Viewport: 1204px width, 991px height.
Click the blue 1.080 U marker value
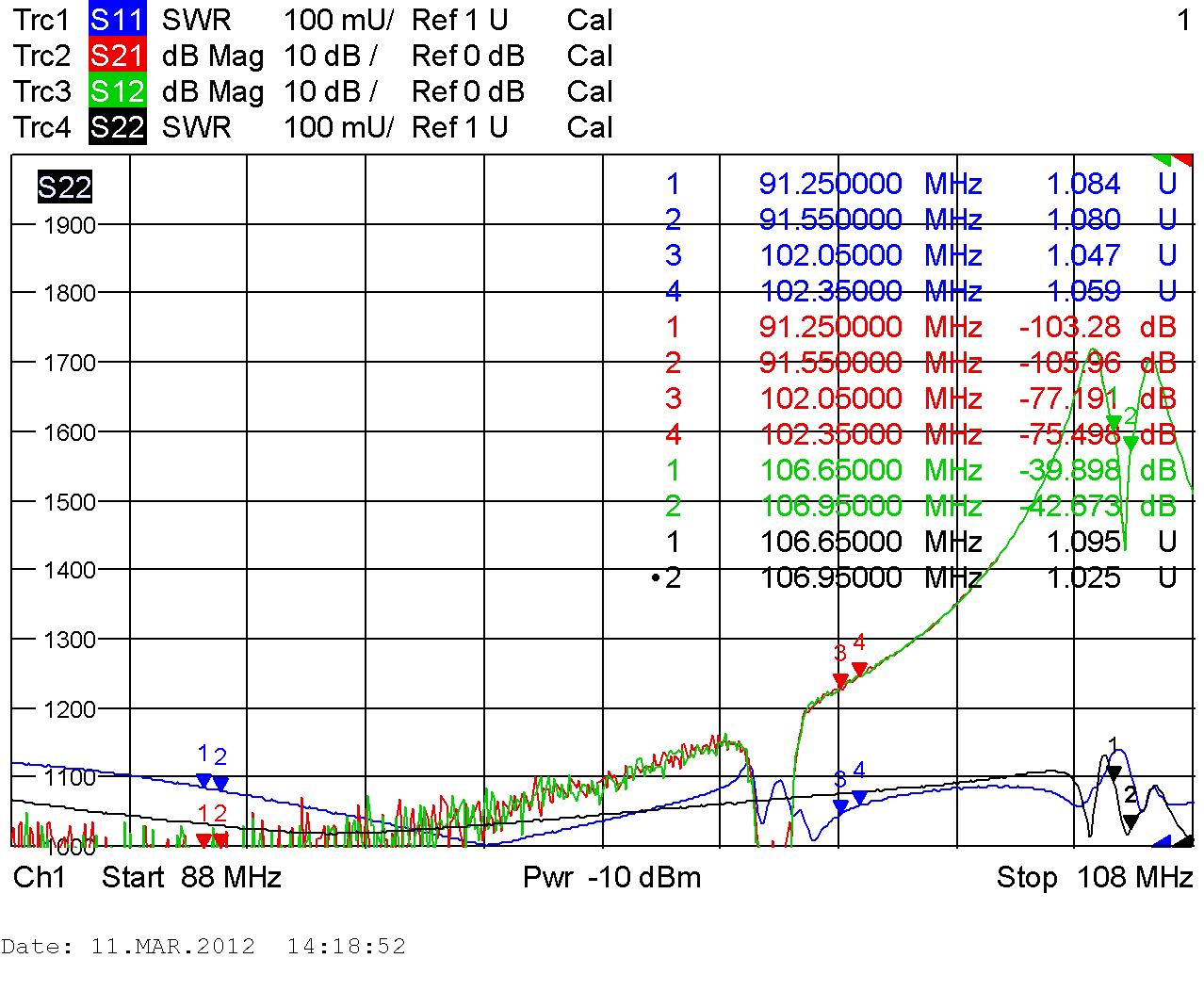click(x=1113, y=219)
